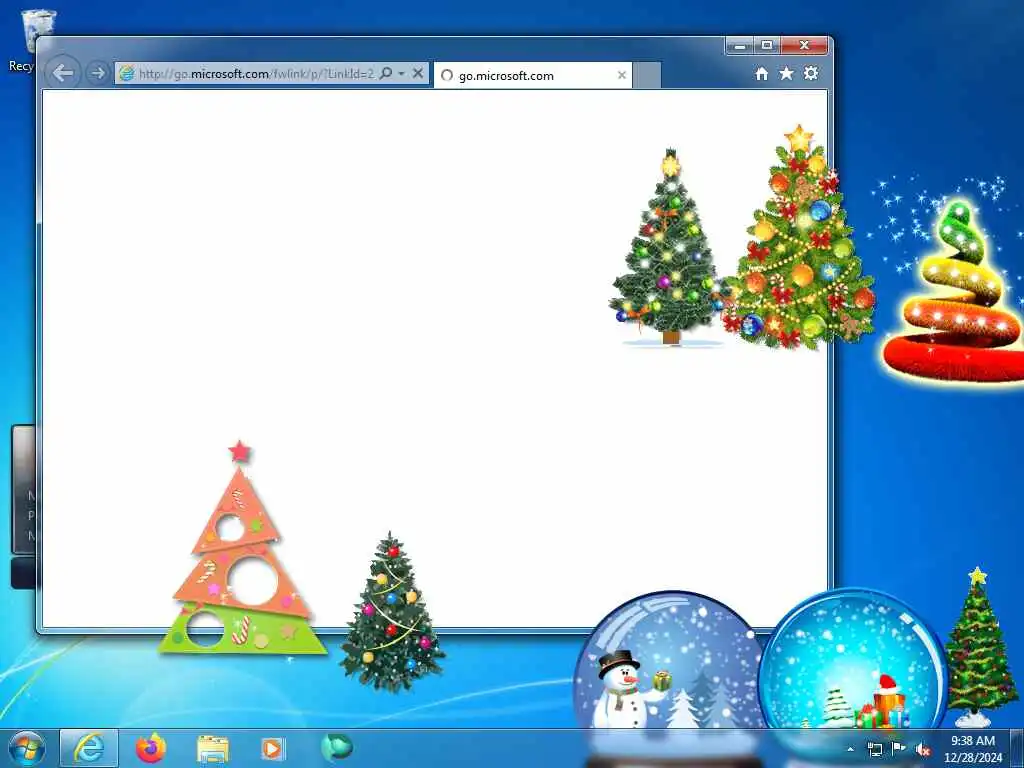
Task: Open a new blank tab
Action: pos(647,75)
